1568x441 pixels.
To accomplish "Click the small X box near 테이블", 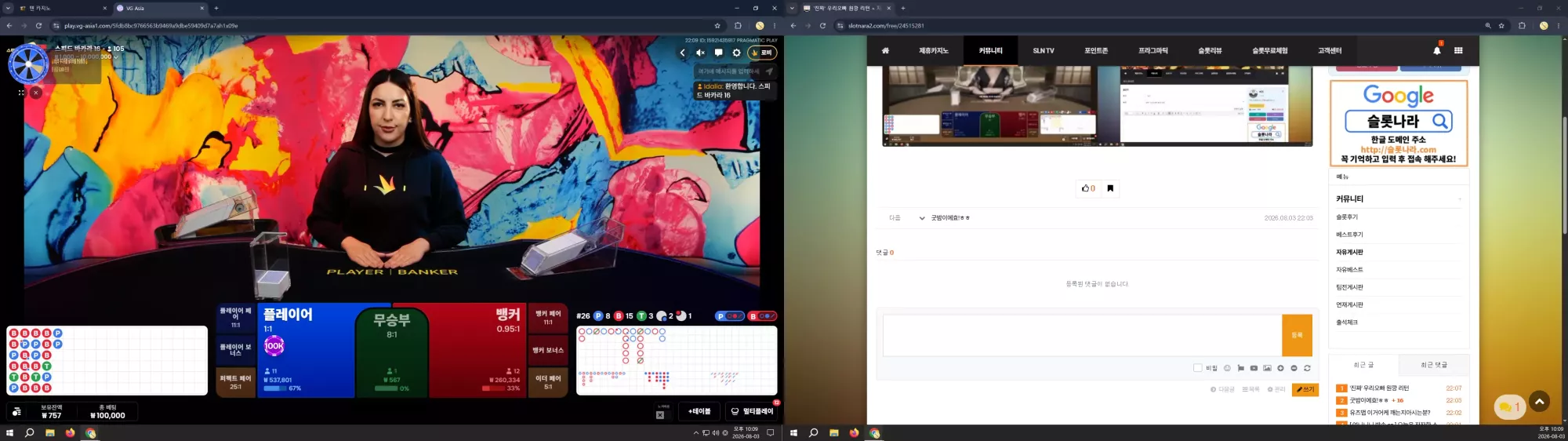I will click(x=660, y=415).
